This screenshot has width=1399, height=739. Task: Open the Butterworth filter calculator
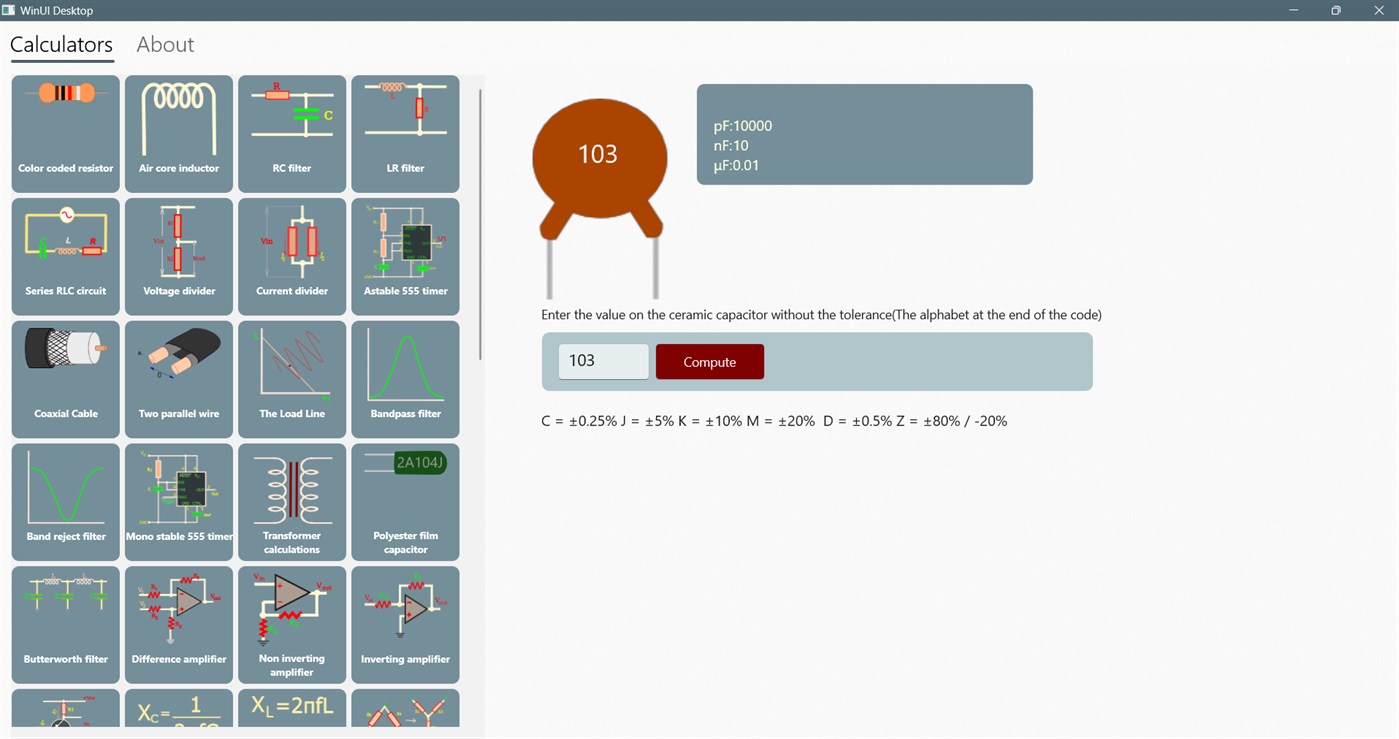[x=65, y=624]
